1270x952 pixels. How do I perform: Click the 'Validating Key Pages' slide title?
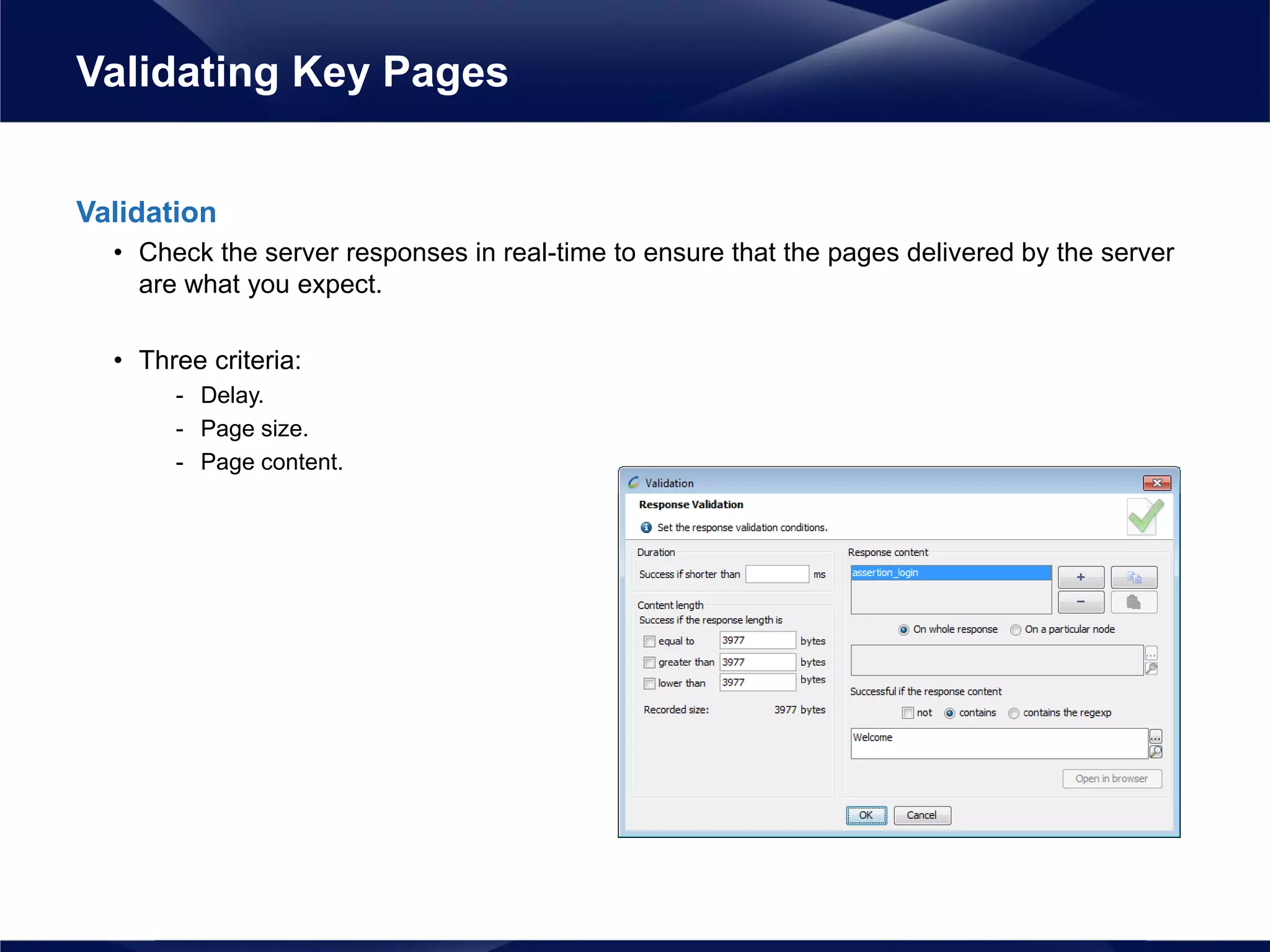pyautogui.click(x=292, y=73)
